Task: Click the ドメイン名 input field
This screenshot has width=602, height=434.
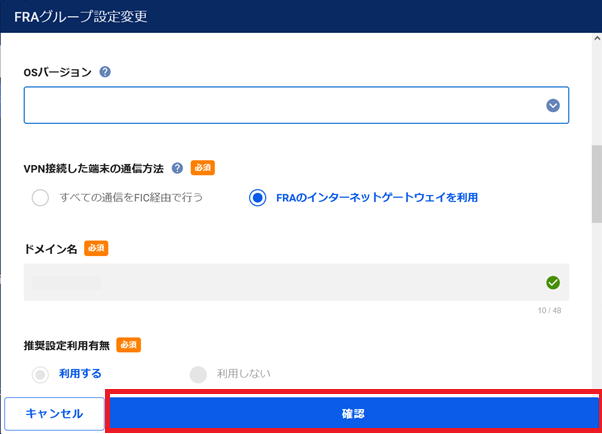Action: (x=296, y=282)
